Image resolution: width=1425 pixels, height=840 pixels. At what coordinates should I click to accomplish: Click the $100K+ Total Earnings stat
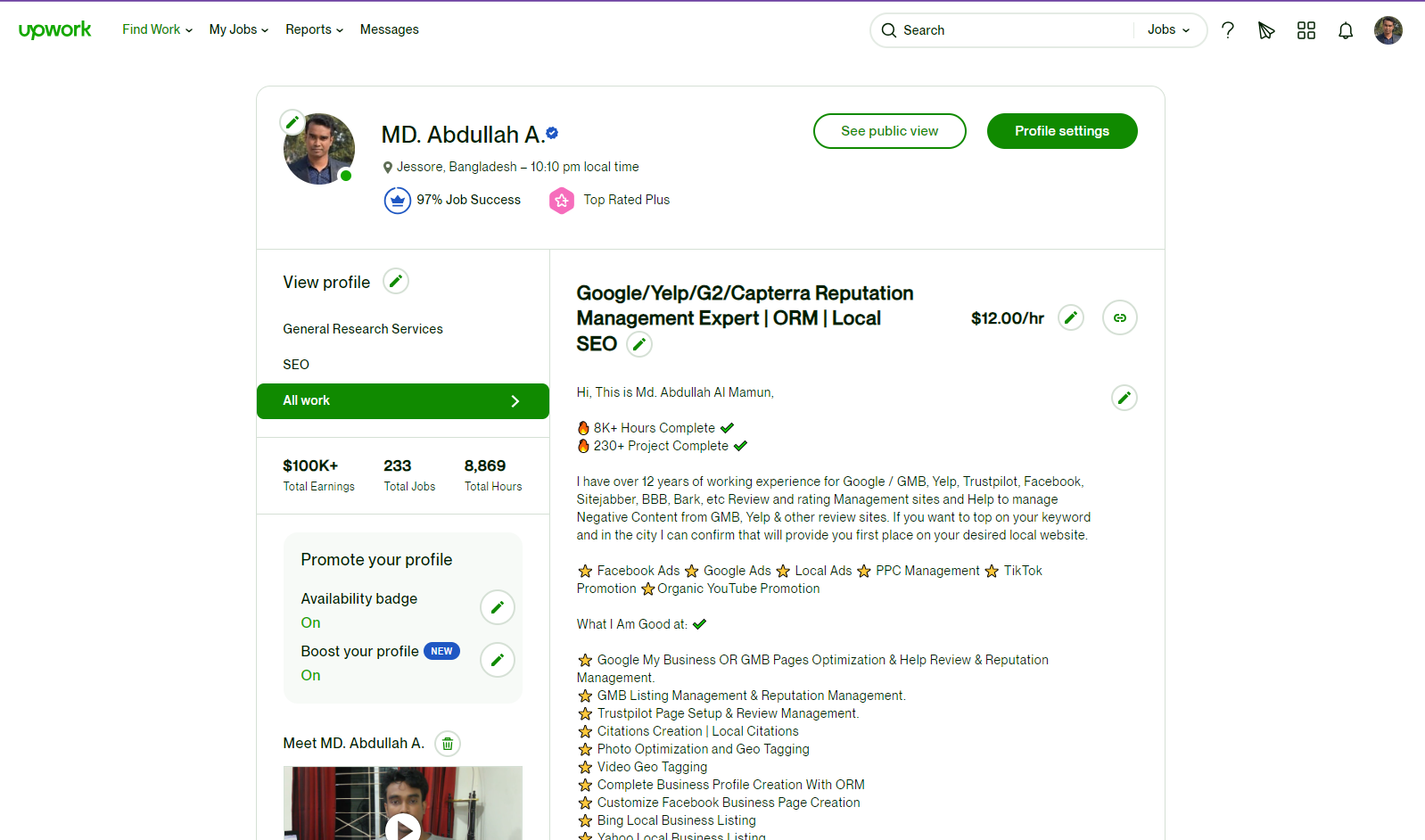click(319, 475)
